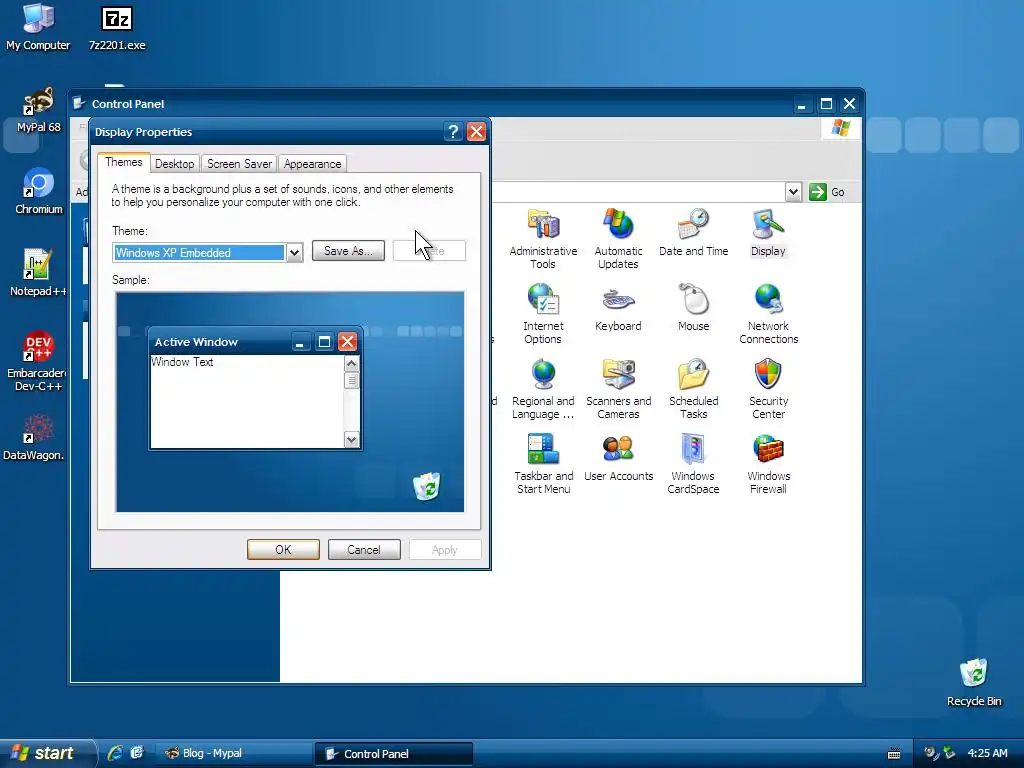This screenshot has width=1024, height=768.
Task: Expand the Control Panel address bar dropdown
Action: (x=793, y=192)
